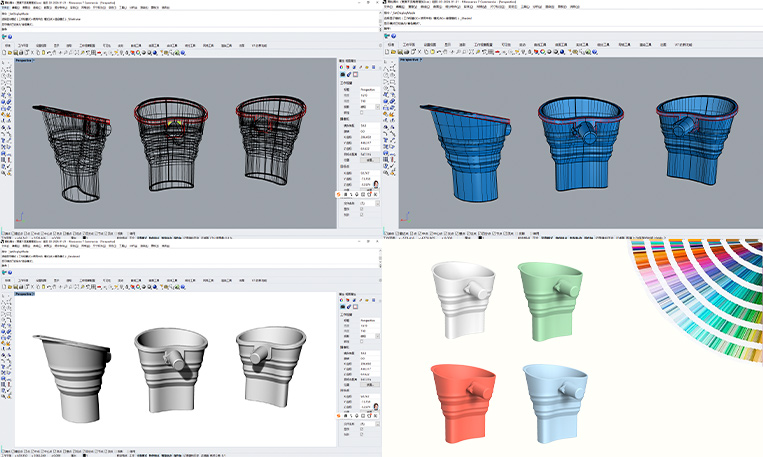The height and width of the screenshot is (457, 763).
Task: Toggle 锁定 lock checkbox in wireframe viewport properties
Action: click(362, 112)
